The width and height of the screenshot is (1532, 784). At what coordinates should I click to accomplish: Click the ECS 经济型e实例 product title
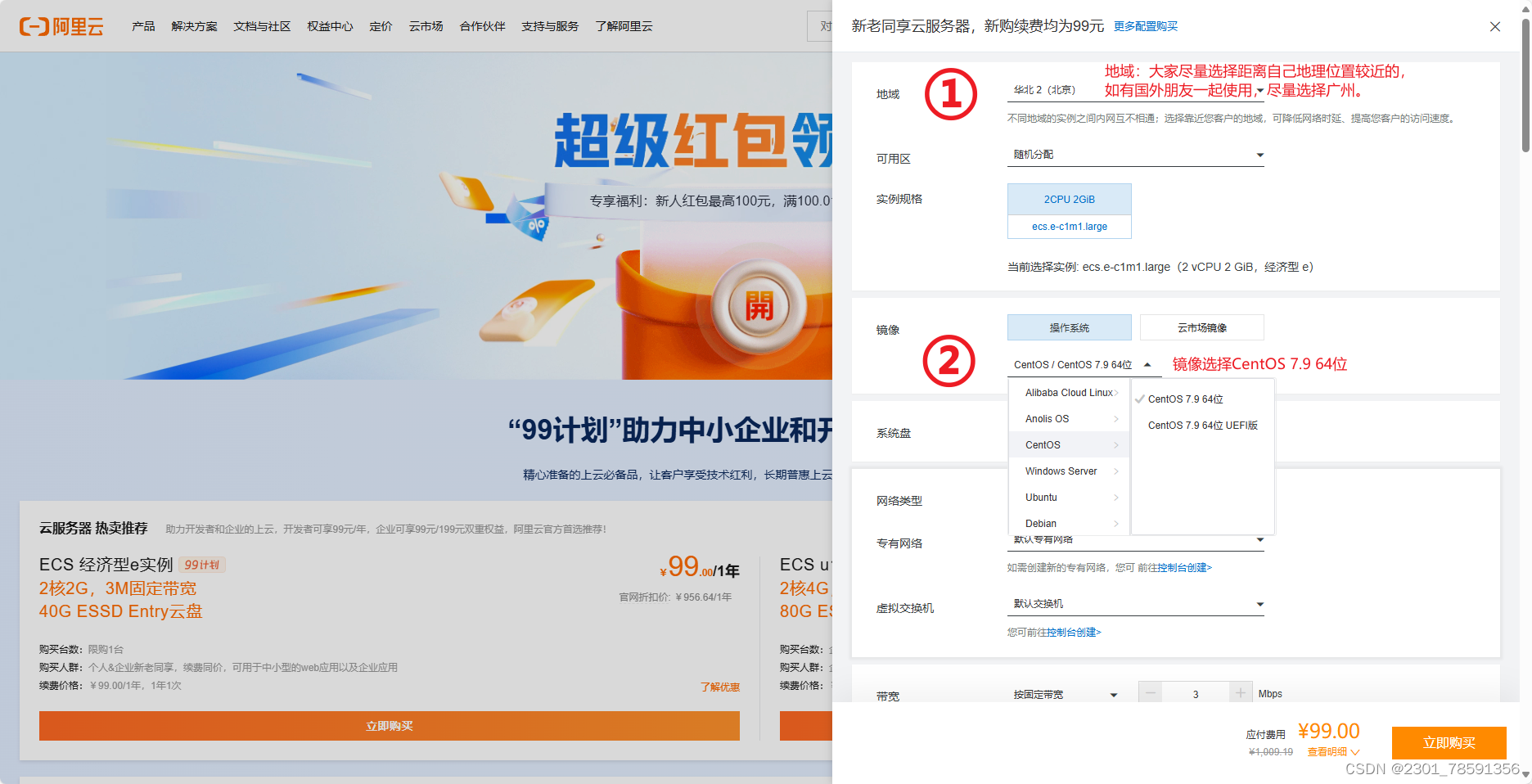point(106,565)
